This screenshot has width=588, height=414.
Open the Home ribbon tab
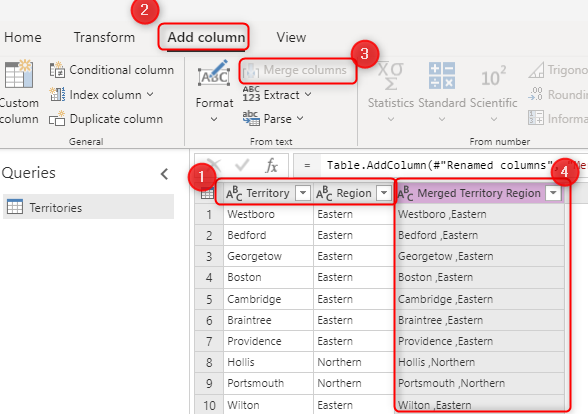[x=22, y=37]
